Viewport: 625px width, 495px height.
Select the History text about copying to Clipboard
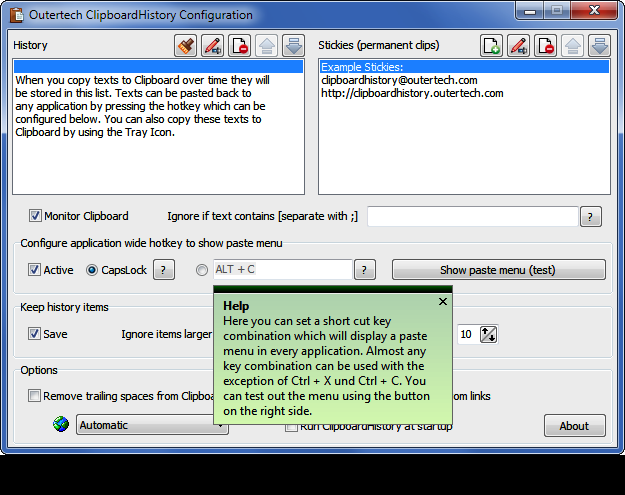click(x=142, y=106)
